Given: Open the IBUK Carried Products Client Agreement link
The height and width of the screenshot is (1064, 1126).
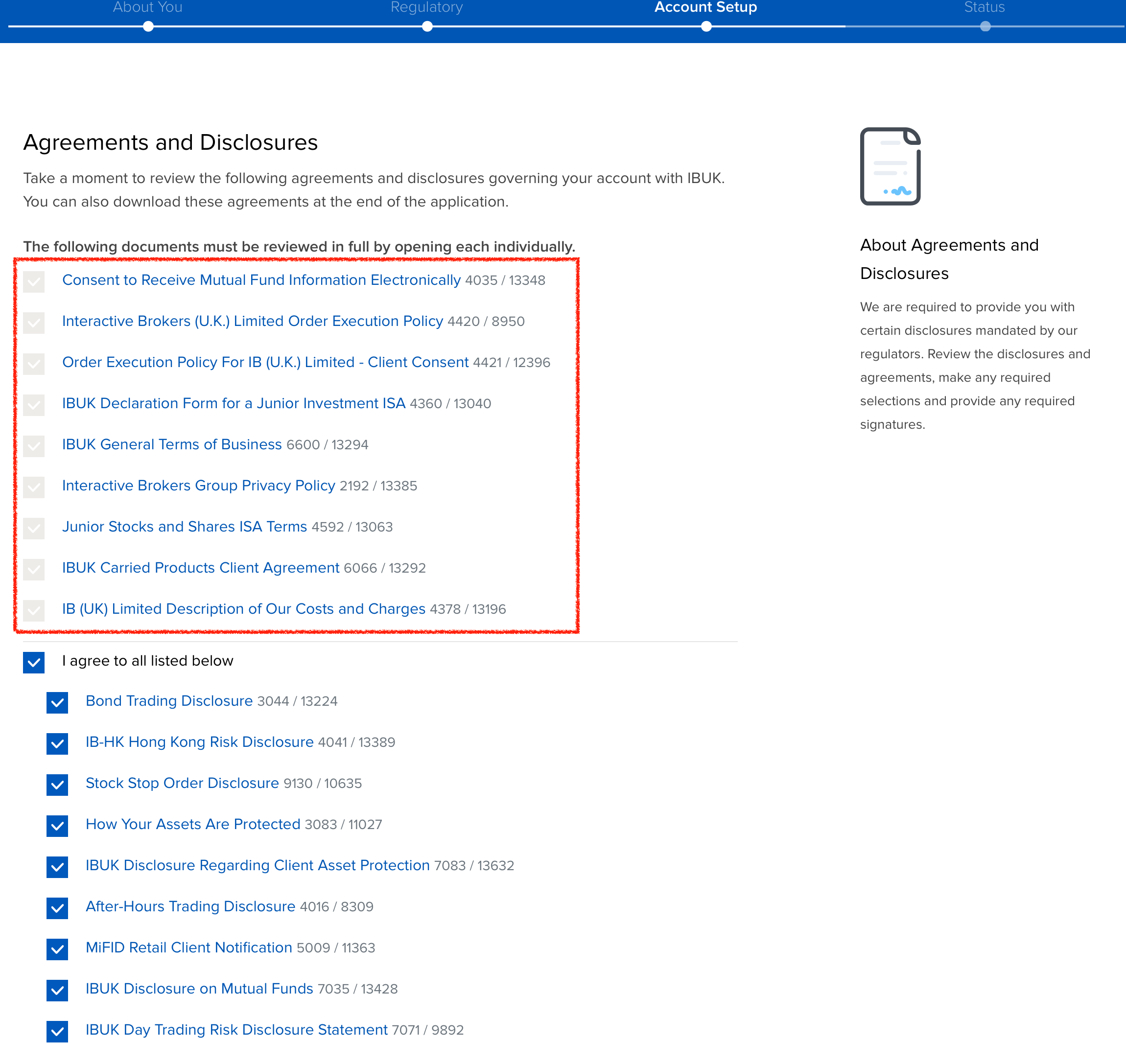Looking at the screenshot, I should (x=201, y=568).
